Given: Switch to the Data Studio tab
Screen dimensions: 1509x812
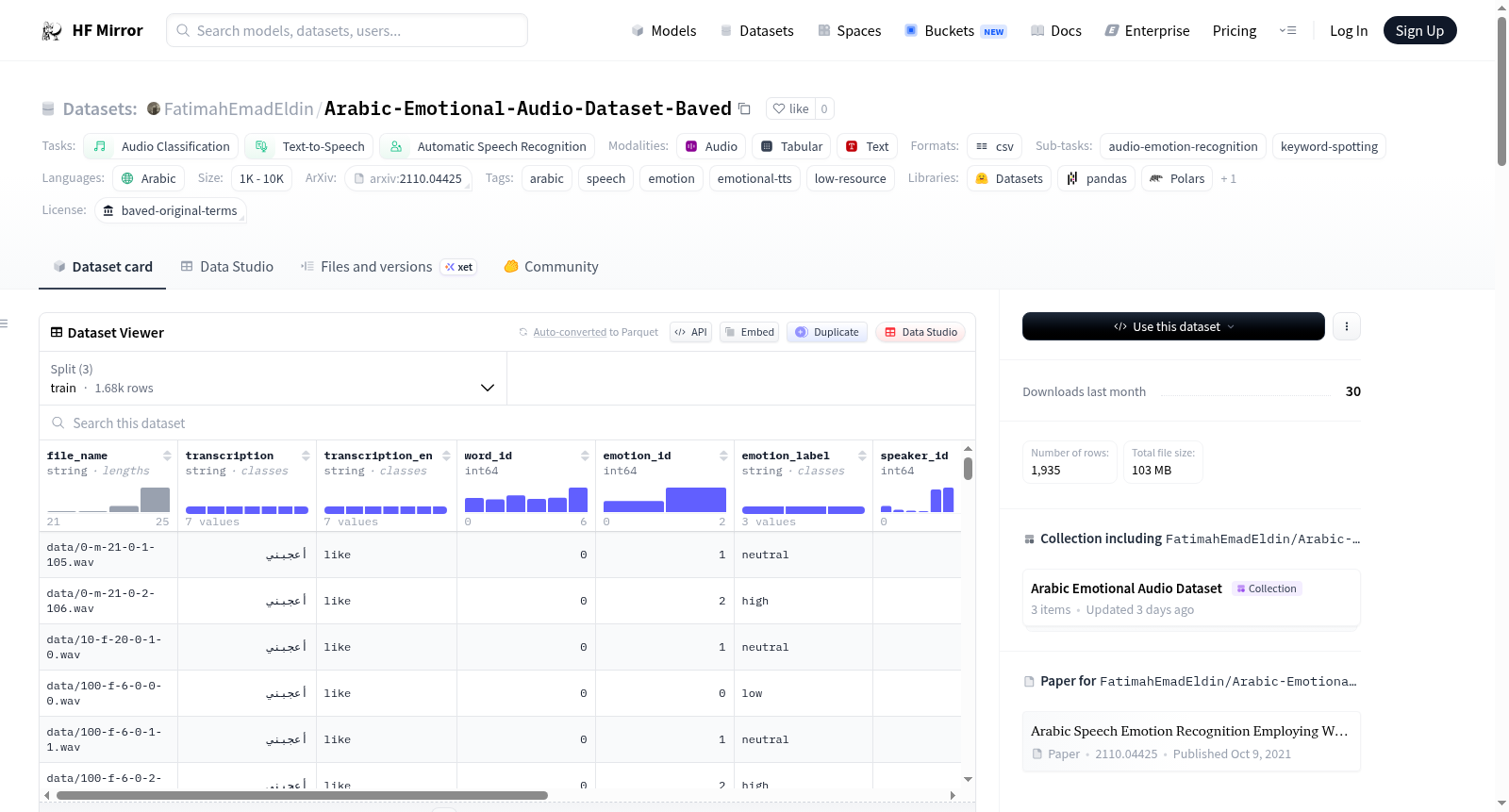Looking at the screenshot, I should 227,267.
